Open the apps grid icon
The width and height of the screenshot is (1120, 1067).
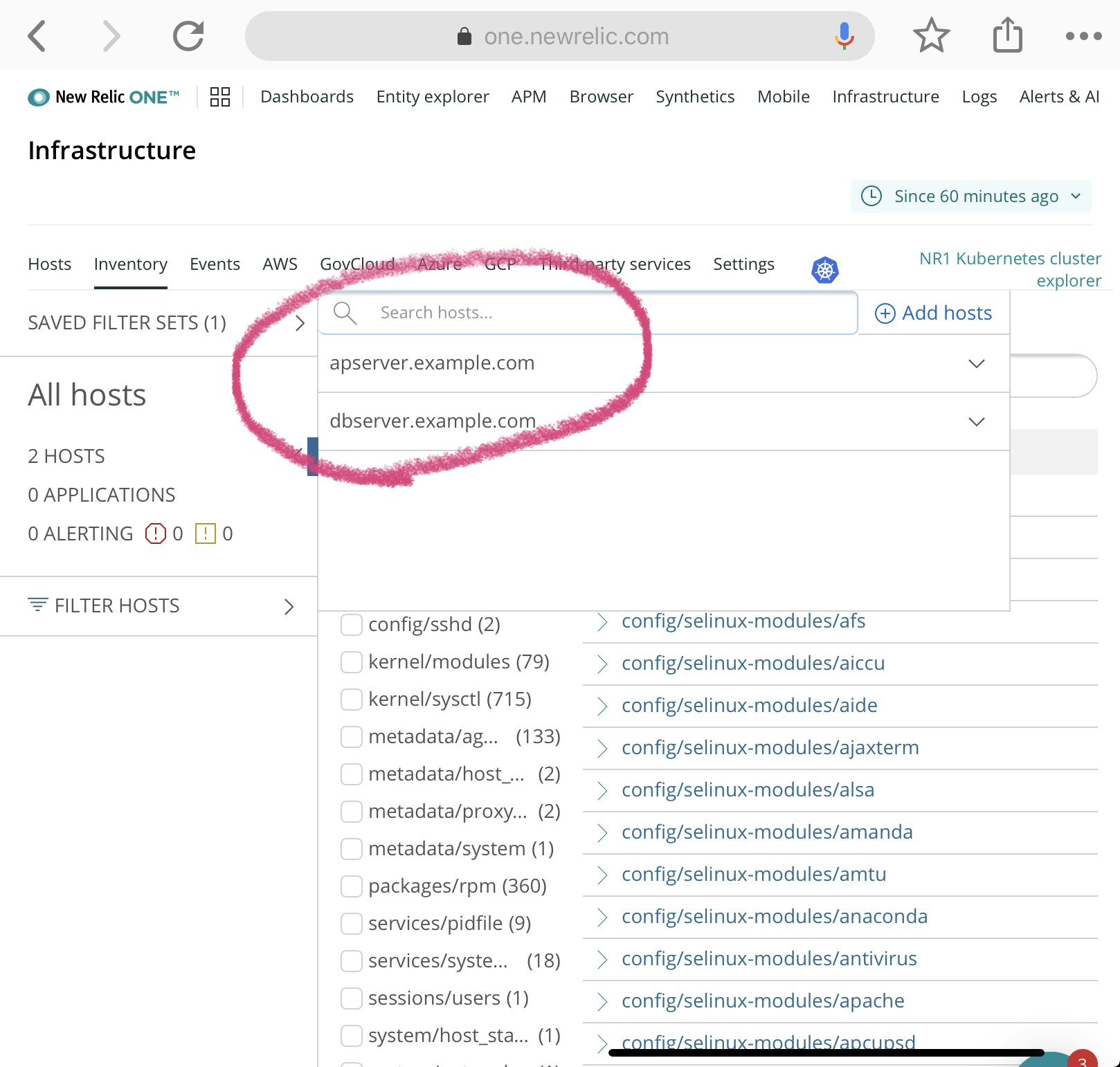pyautogui.click(x=220, y=97)
